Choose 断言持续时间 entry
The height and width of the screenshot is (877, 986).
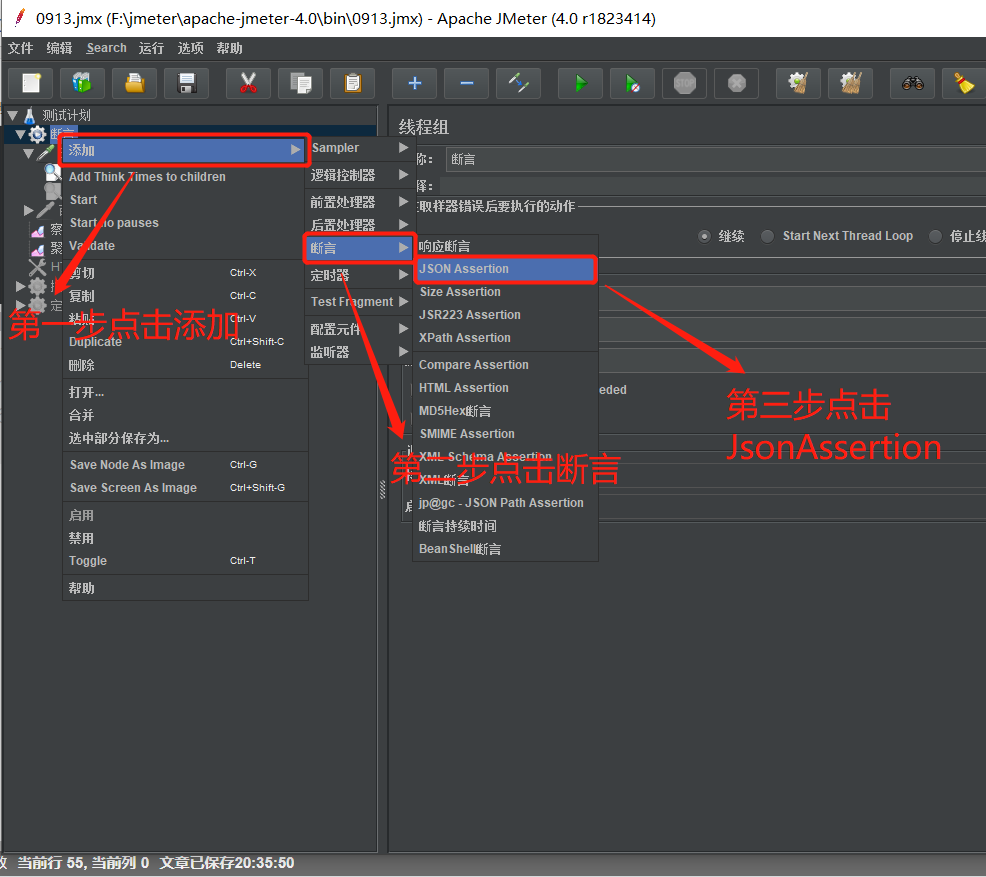pyautogui.click(x=506, y=526)
